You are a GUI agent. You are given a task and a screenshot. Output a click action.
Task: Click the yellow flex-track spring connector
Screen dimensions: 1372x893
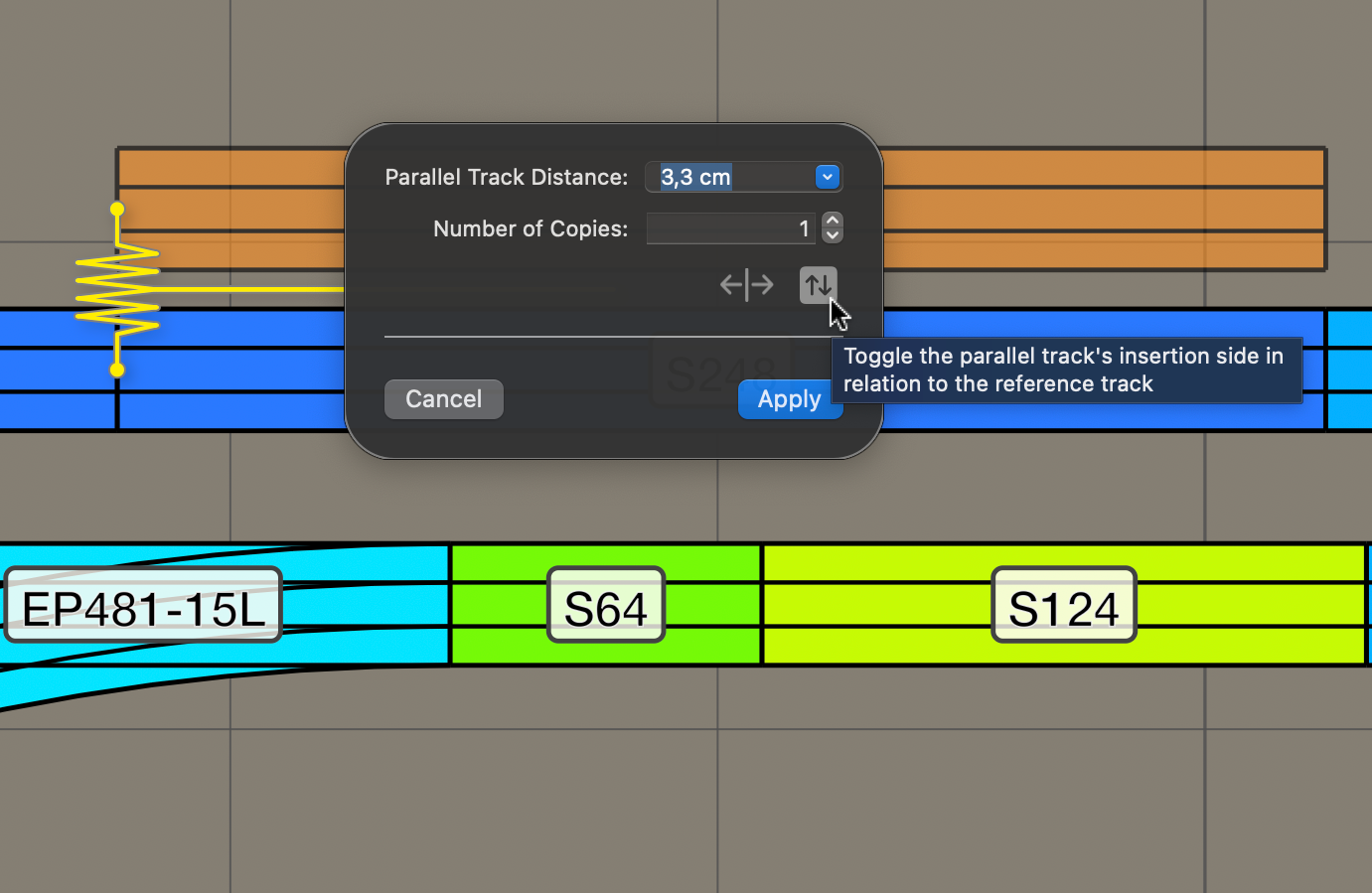click(x=117, y=288)
